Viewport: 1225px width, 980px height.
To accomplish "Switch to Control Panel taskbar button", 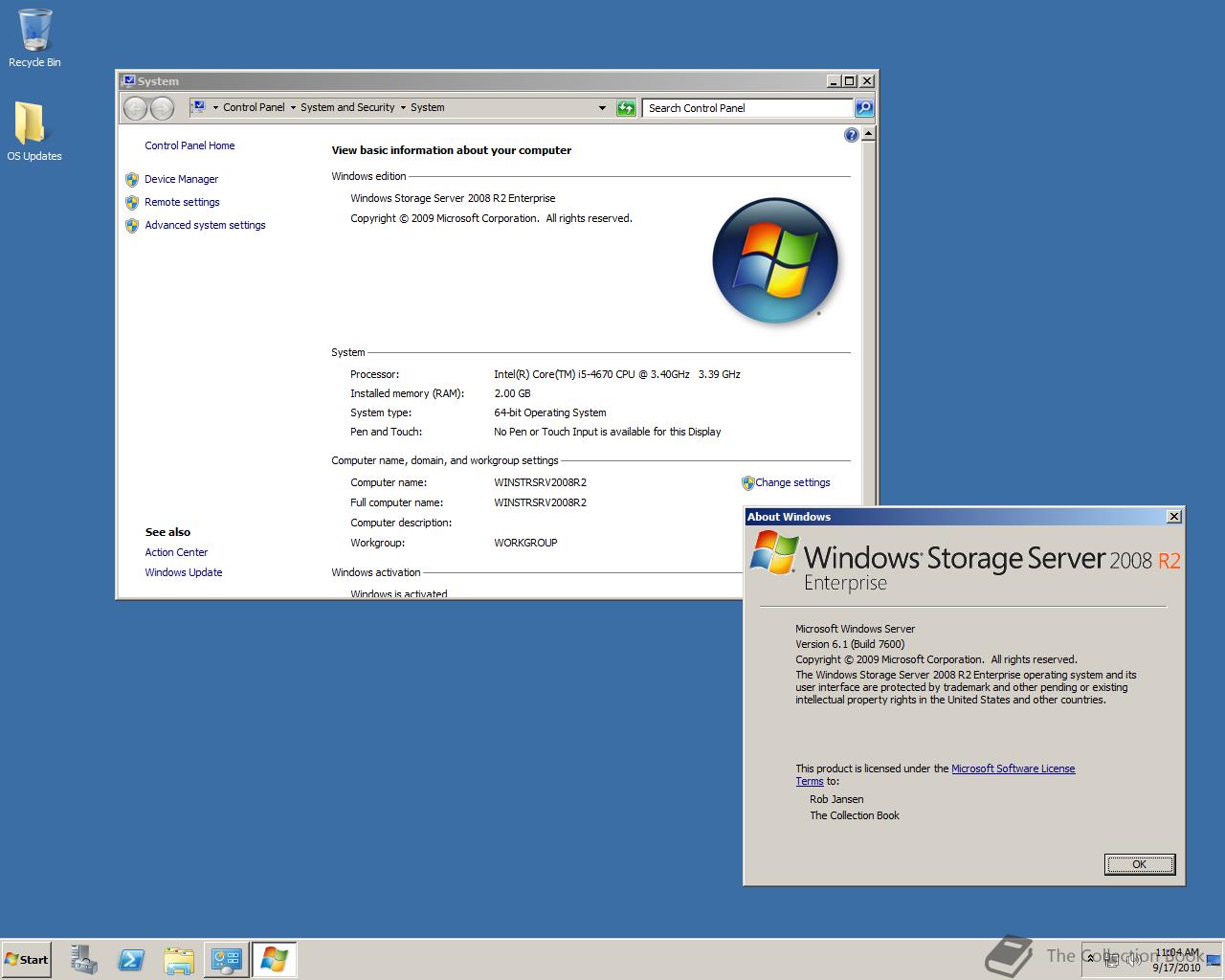I will click(x=227, y=959).
